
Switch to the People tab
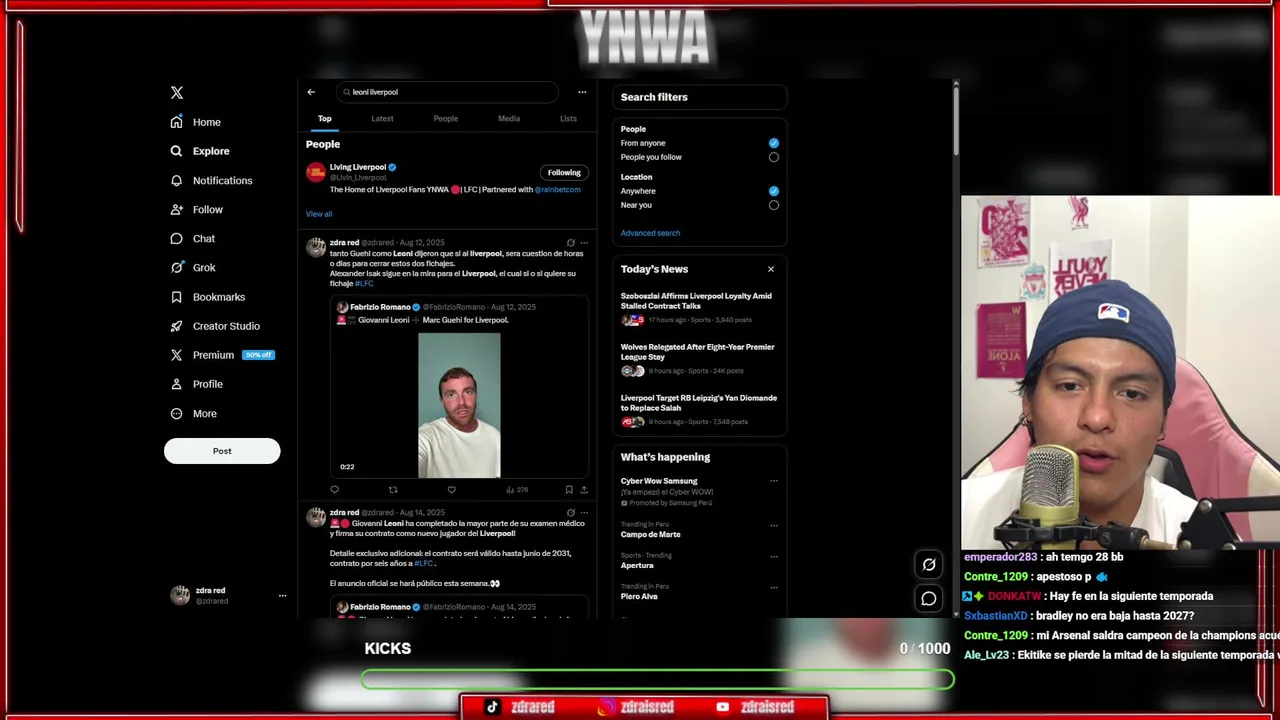446,119
